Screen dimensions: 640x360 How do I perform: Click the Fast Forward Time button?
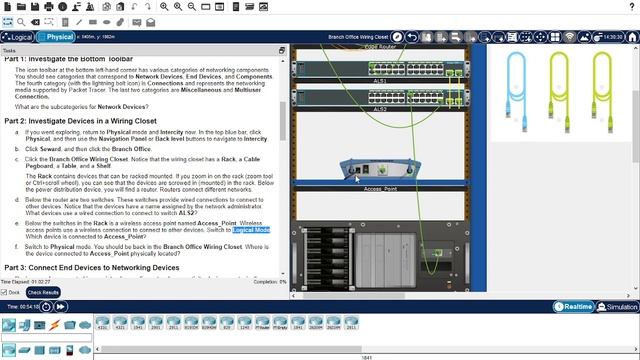[60, 307]
